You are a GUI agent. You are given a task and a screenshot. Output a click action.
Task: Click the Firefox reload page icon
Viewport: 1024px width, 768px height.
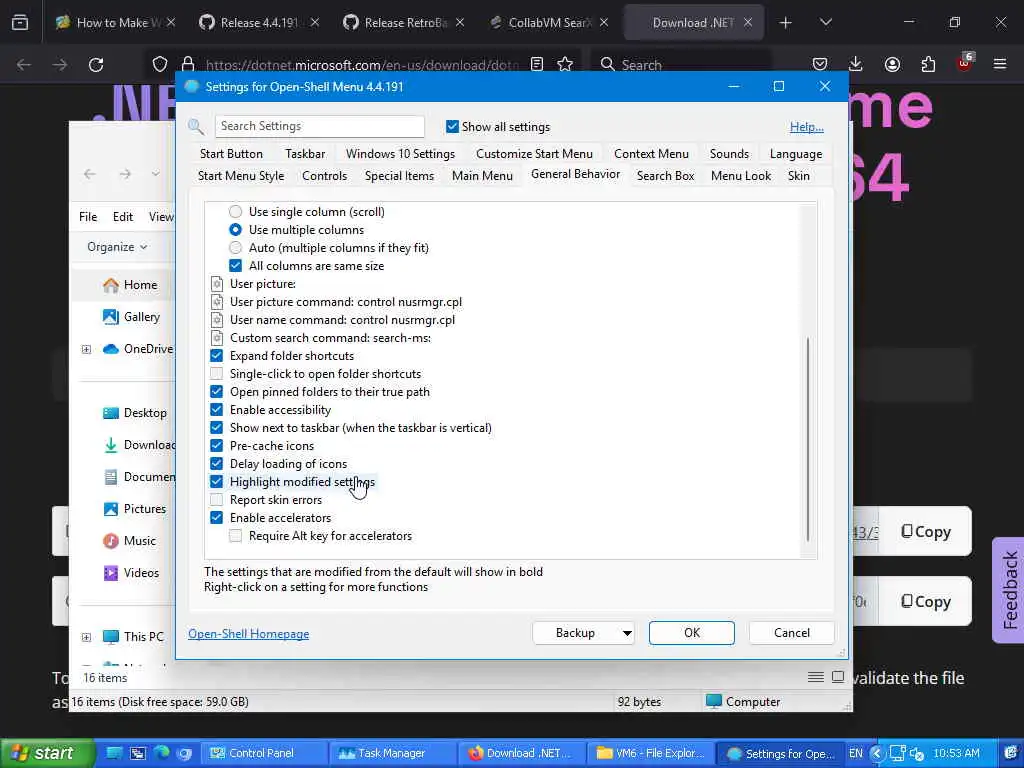click(x=96, y=65)
